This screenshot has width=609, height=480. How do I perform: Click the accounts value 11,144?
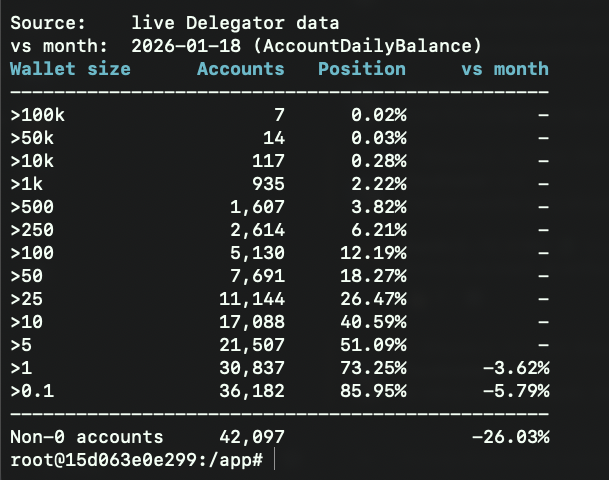(252, 299)
